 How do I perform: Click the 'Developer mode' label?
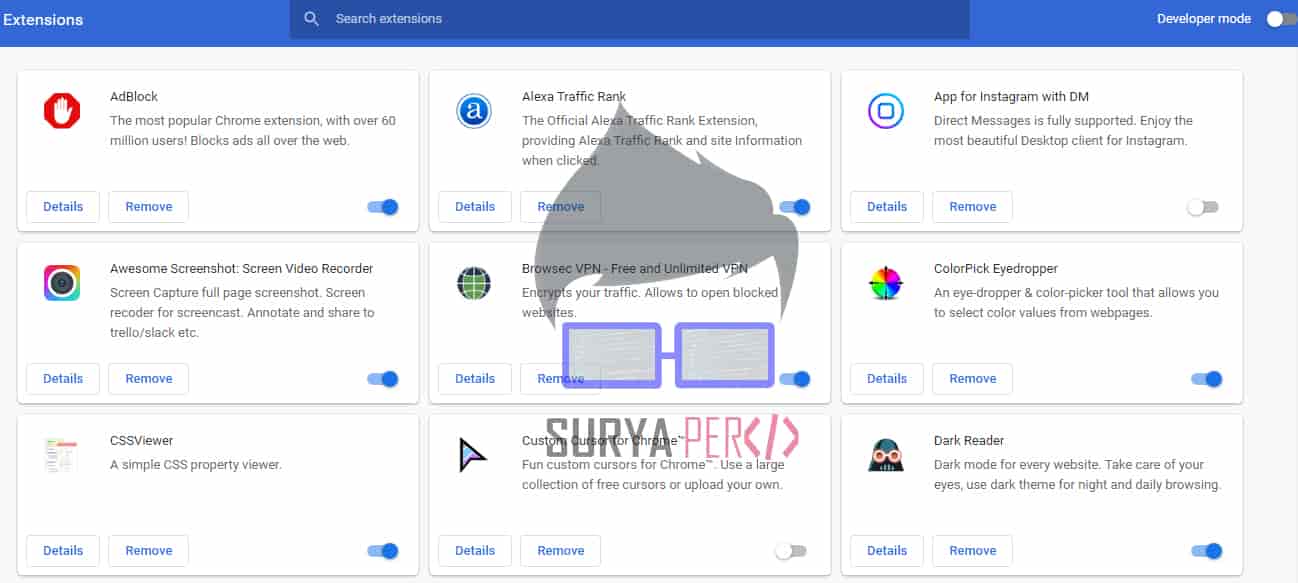coord(1204,19)
